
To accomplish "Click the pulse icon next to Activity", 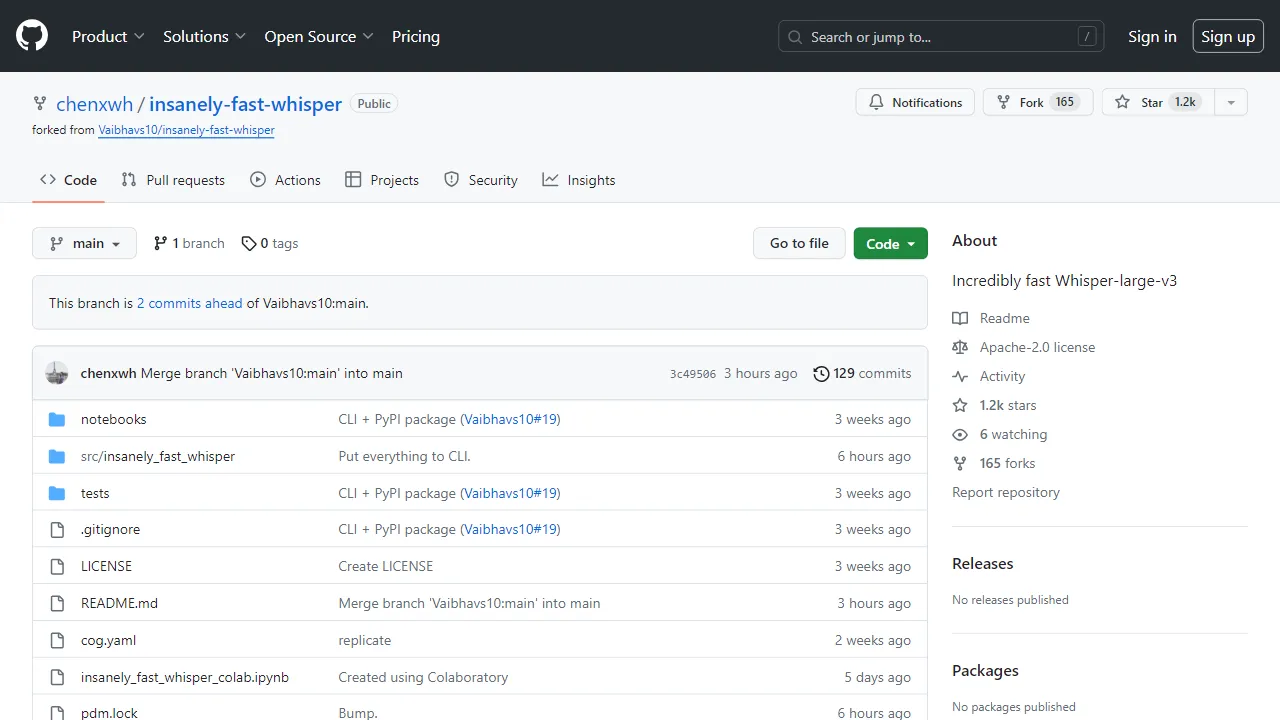I will point(960,376).
